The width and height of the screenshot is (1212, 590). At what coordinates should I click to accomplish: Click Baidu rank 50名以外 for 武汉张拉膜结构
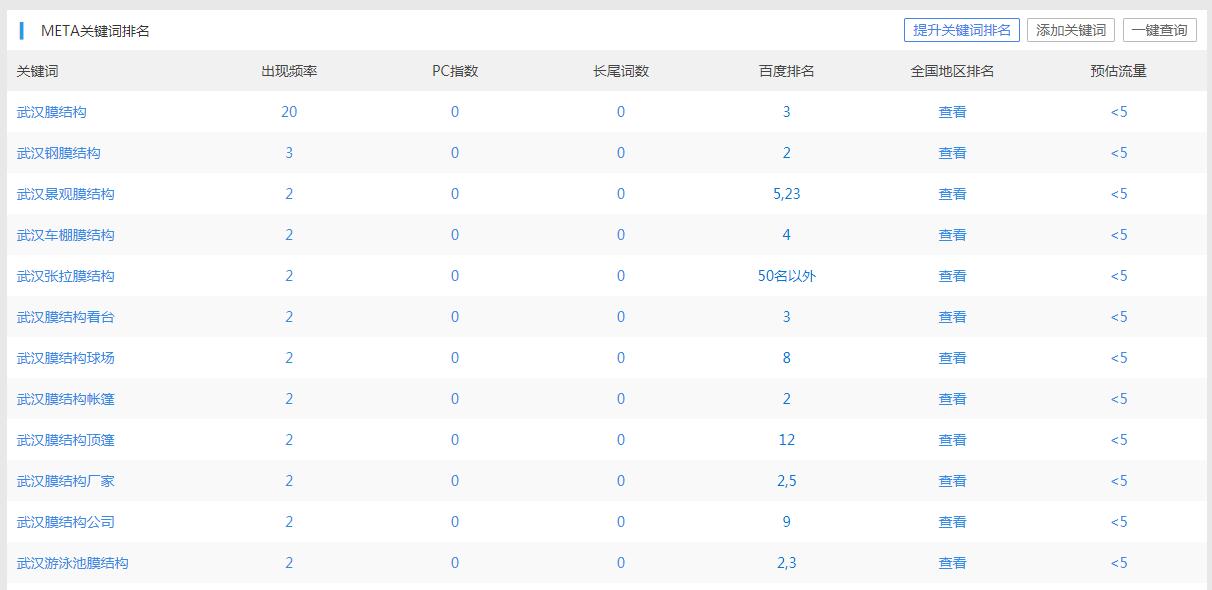tap(786, 276)
